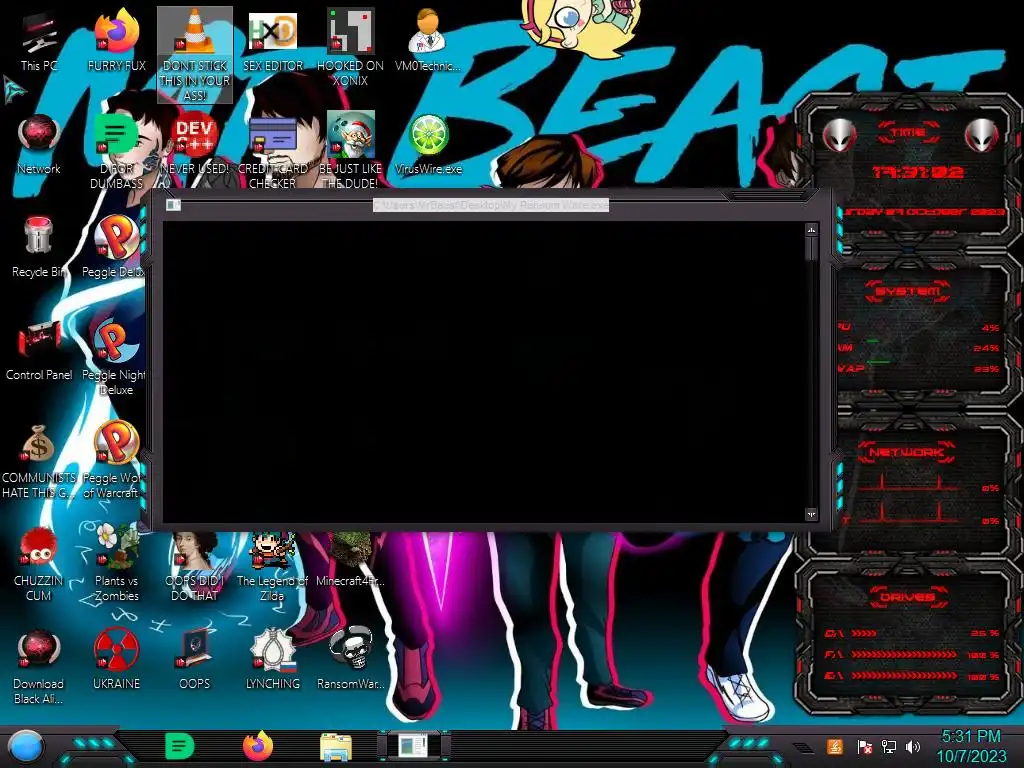
Task: Launch the RansomWar skull icon
Action: [x=350, y=660]
